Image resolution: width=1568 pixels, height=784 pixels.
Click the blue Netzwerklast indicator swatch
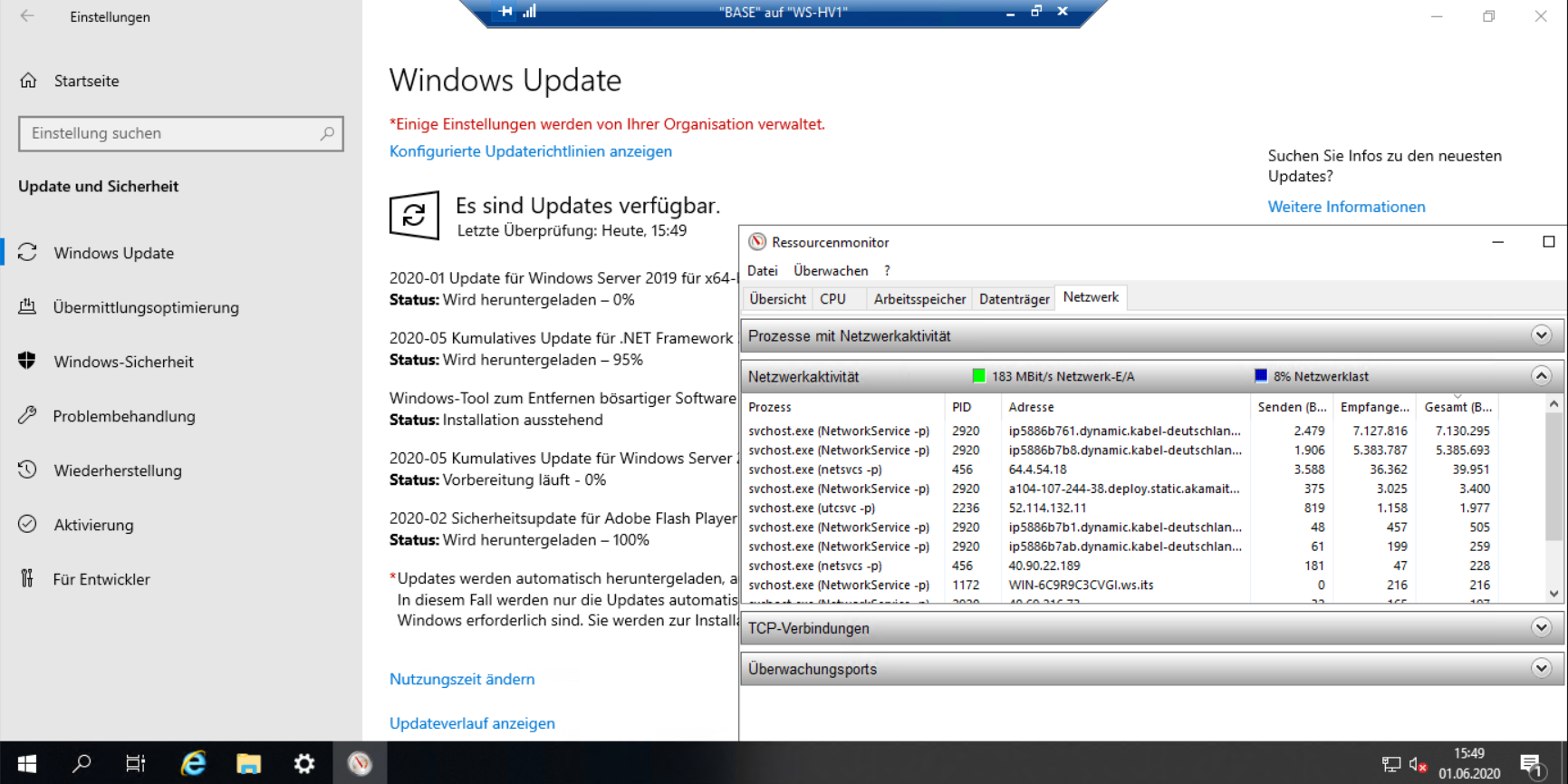click(x=1260, y=375)
